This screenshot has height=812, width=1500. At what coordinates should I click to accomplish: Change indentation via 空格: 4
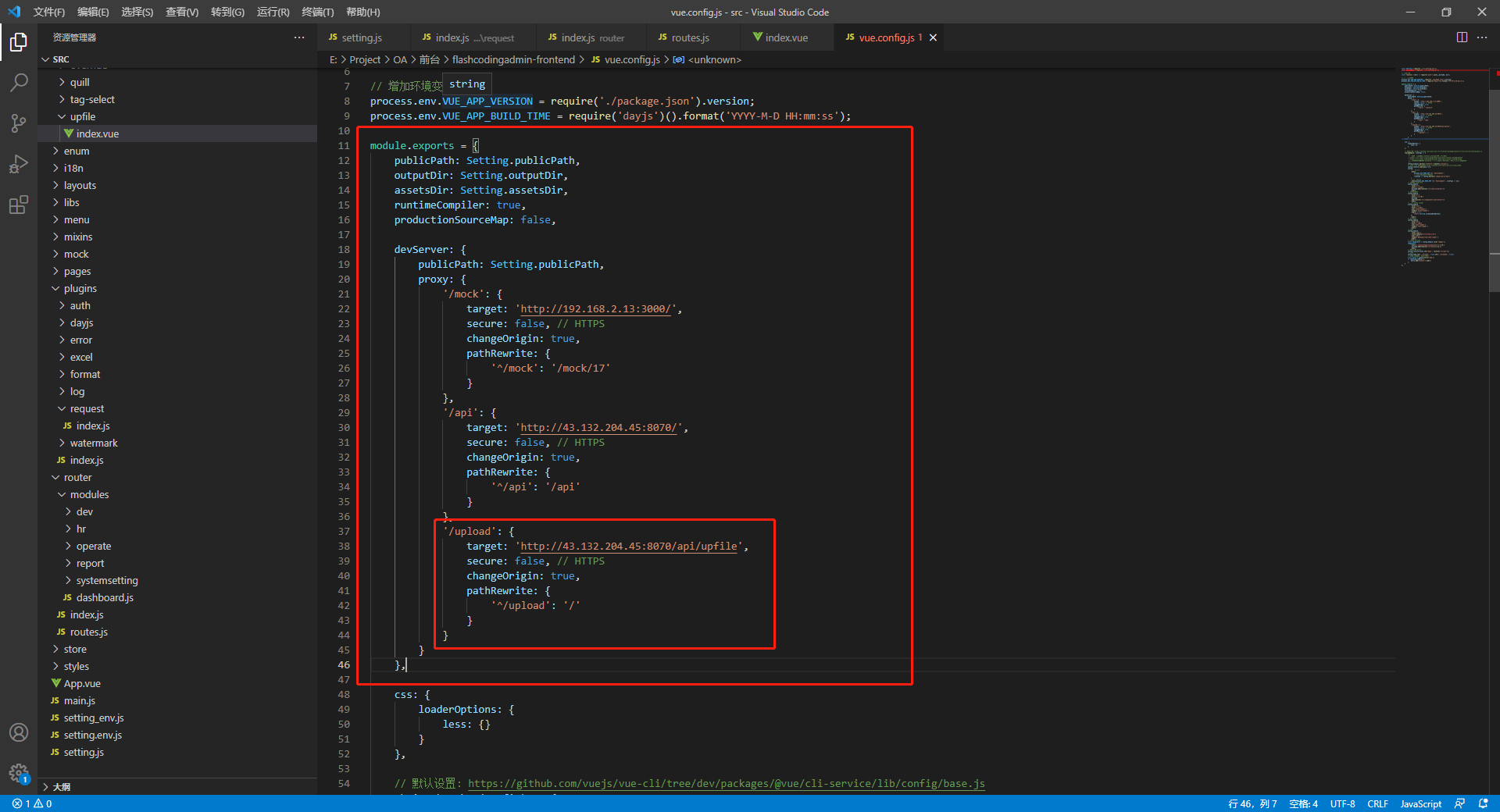coord(1303,803)
